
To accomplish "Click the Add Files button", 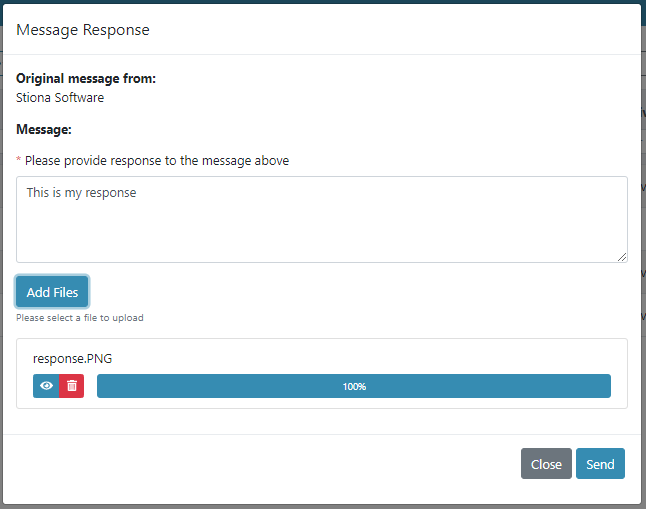I will (x=52, y=292).
